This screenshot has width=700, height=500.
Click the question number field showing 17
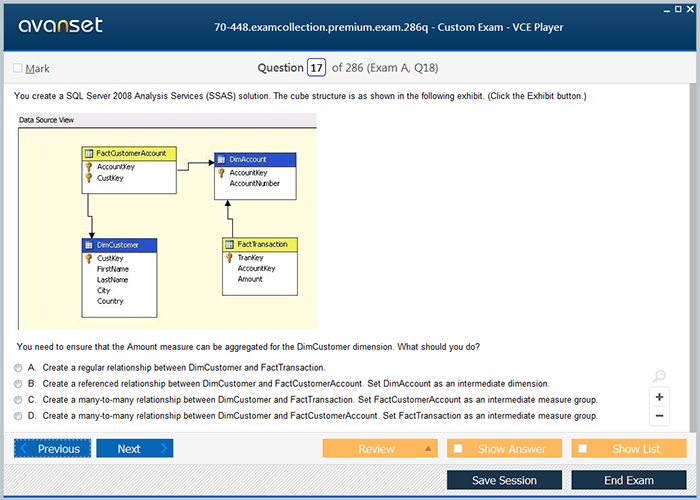click(x=316, y=68)
